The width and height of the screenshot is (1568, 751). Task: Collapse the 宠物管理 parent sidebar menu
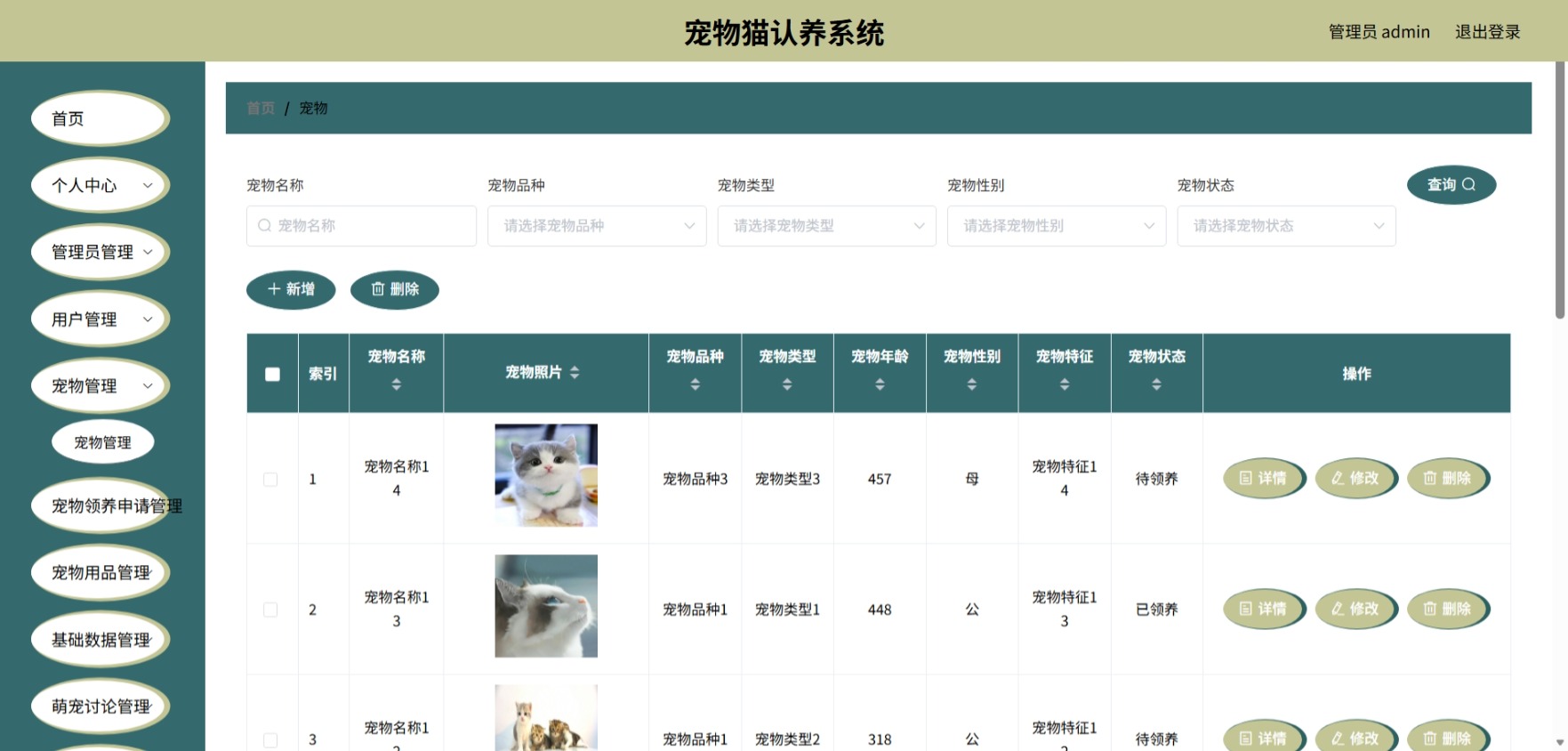coord(101,385)
